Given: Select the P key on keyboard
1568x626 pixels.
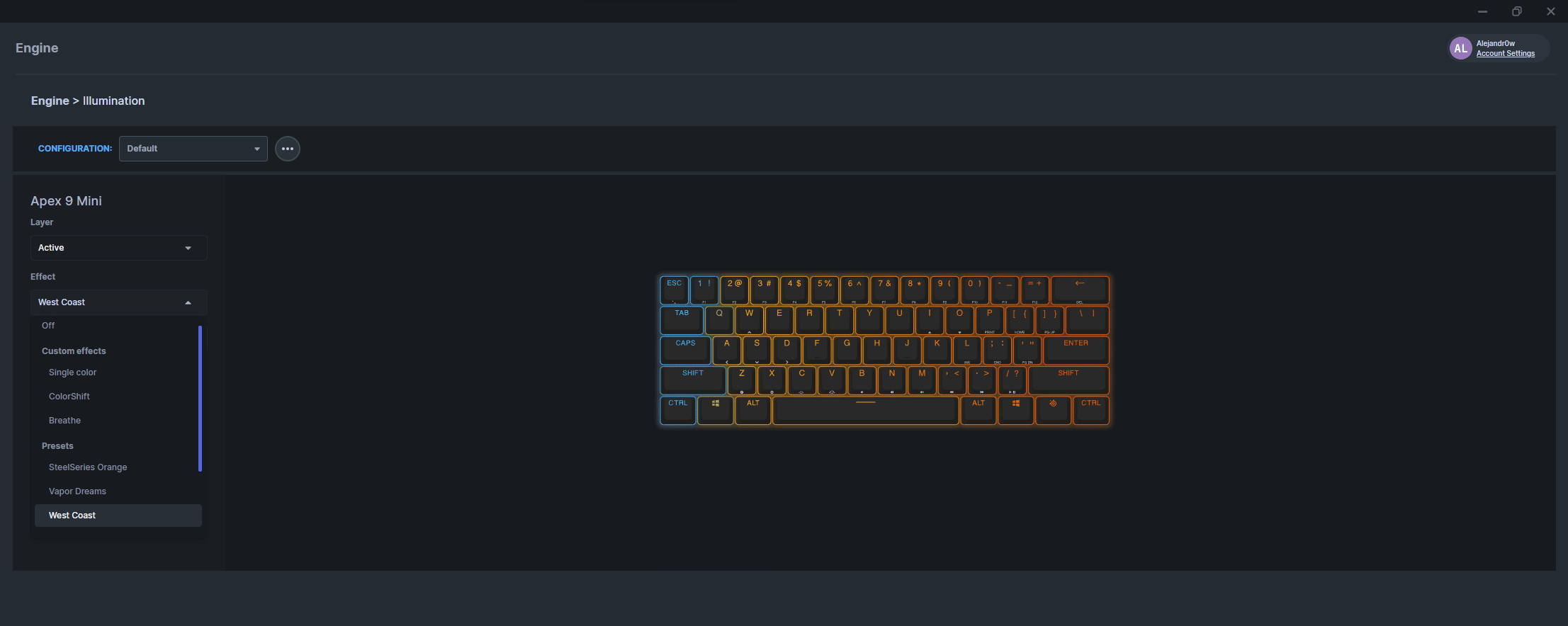Looking at the screenshot, I should 989,320.
